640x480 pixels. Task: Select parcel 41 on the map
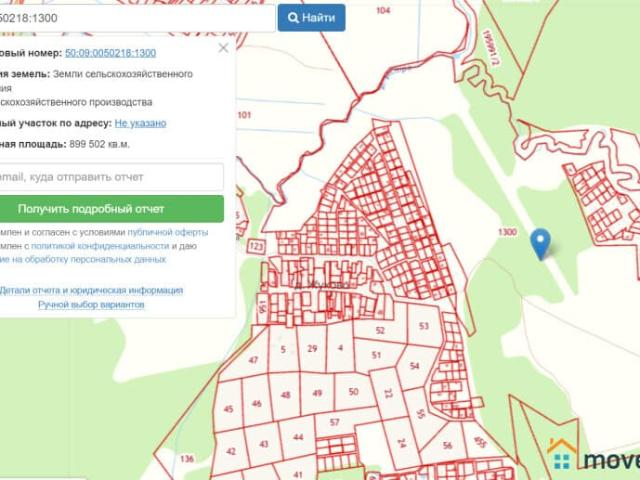point(298,474)
